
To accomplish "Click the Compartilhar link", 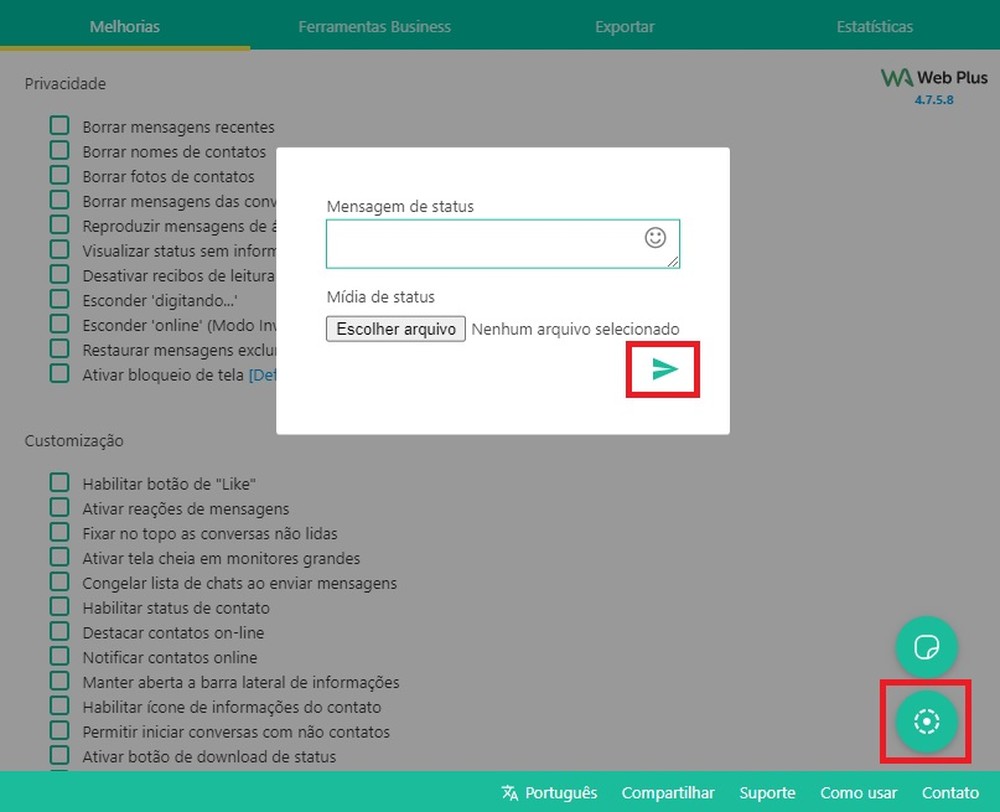I will pos(668,792).
